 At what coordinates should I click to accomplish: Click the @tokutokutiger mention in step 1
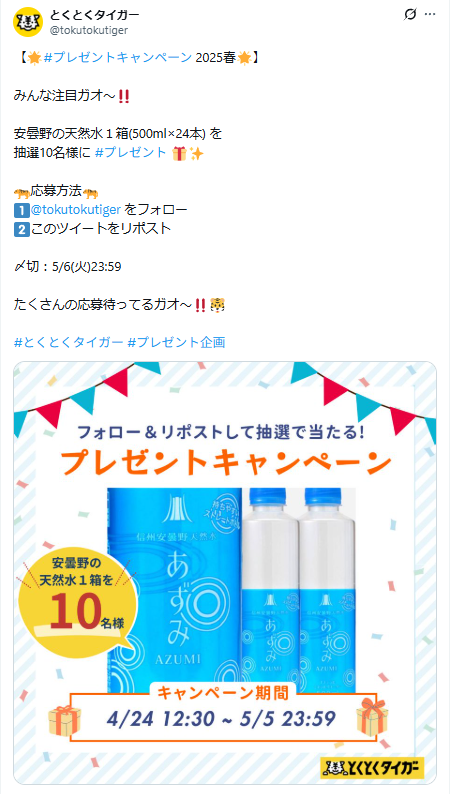(75, 209)
